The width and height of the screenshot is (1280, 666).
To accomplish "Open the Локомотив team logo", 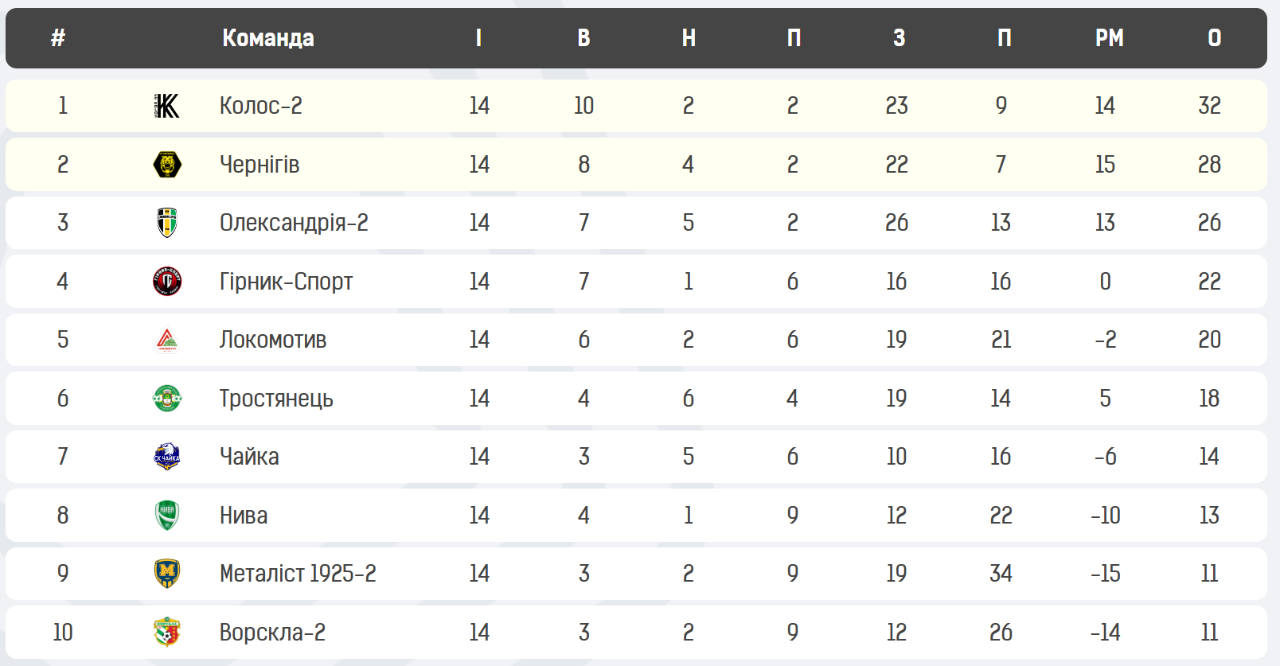I will click(167, 340).
